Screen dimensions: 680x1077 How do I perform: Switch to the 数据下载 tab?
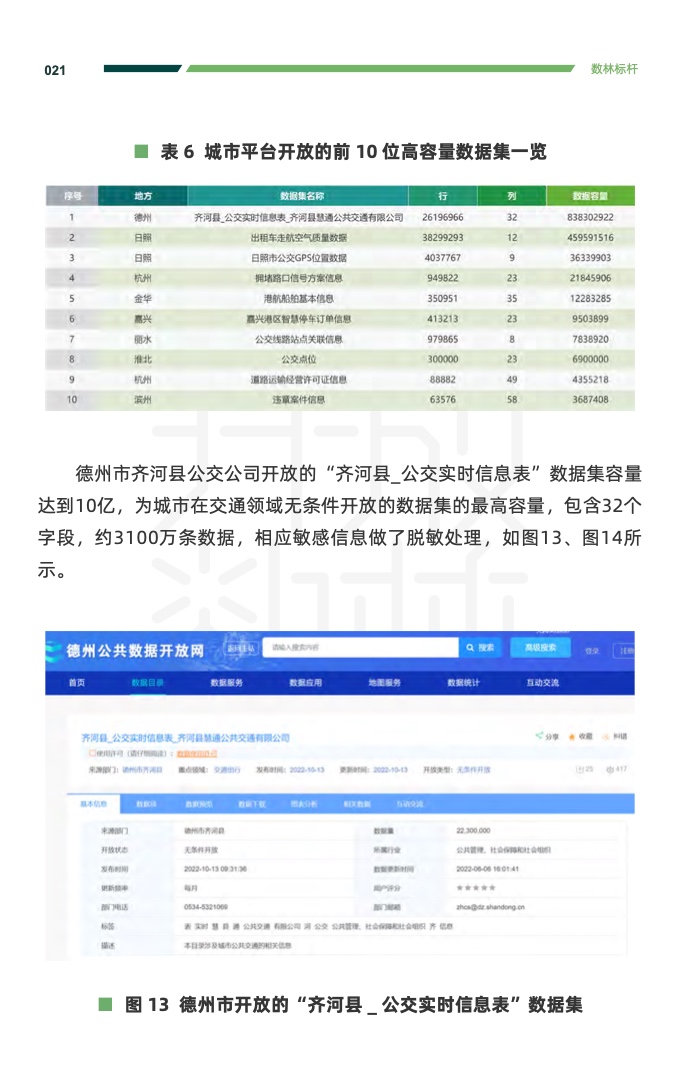click(251, 804)
